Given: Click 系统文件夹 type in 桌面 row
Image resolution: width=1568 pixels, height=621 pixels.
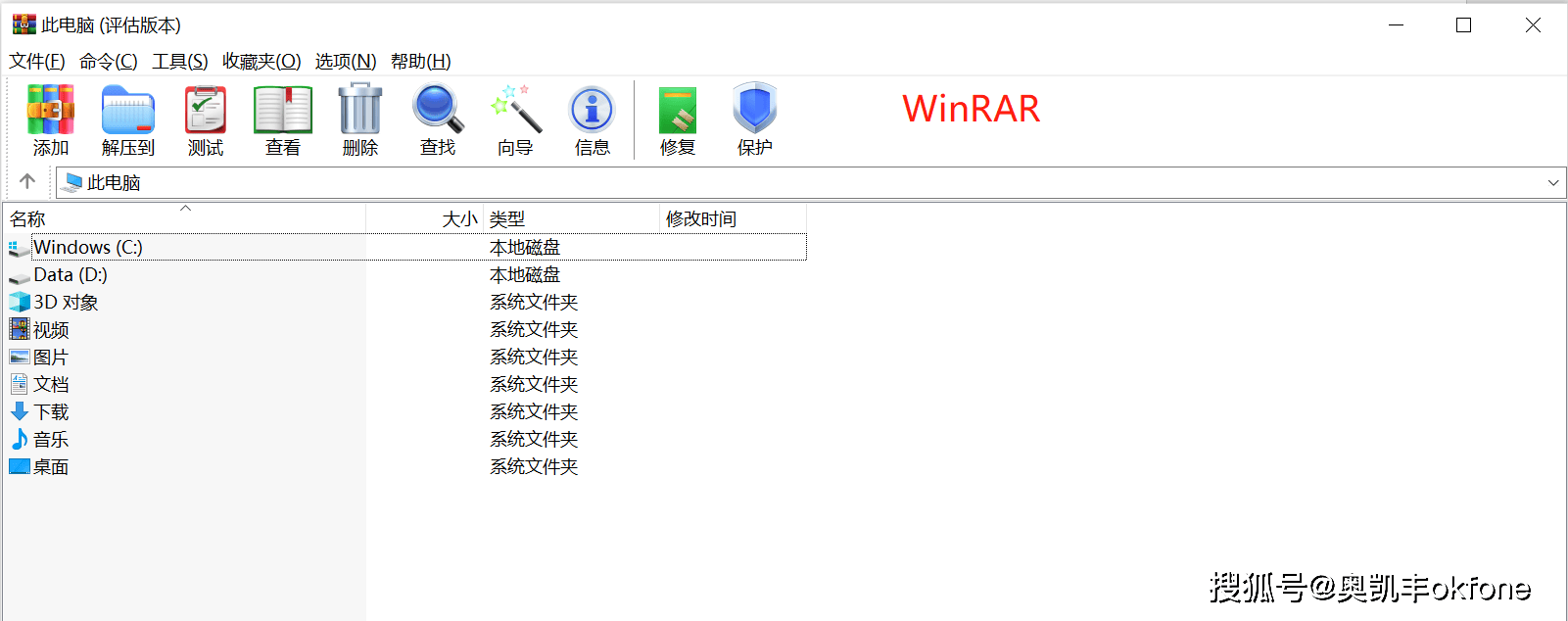Looking at the screenshot, I should coord(534,467).
